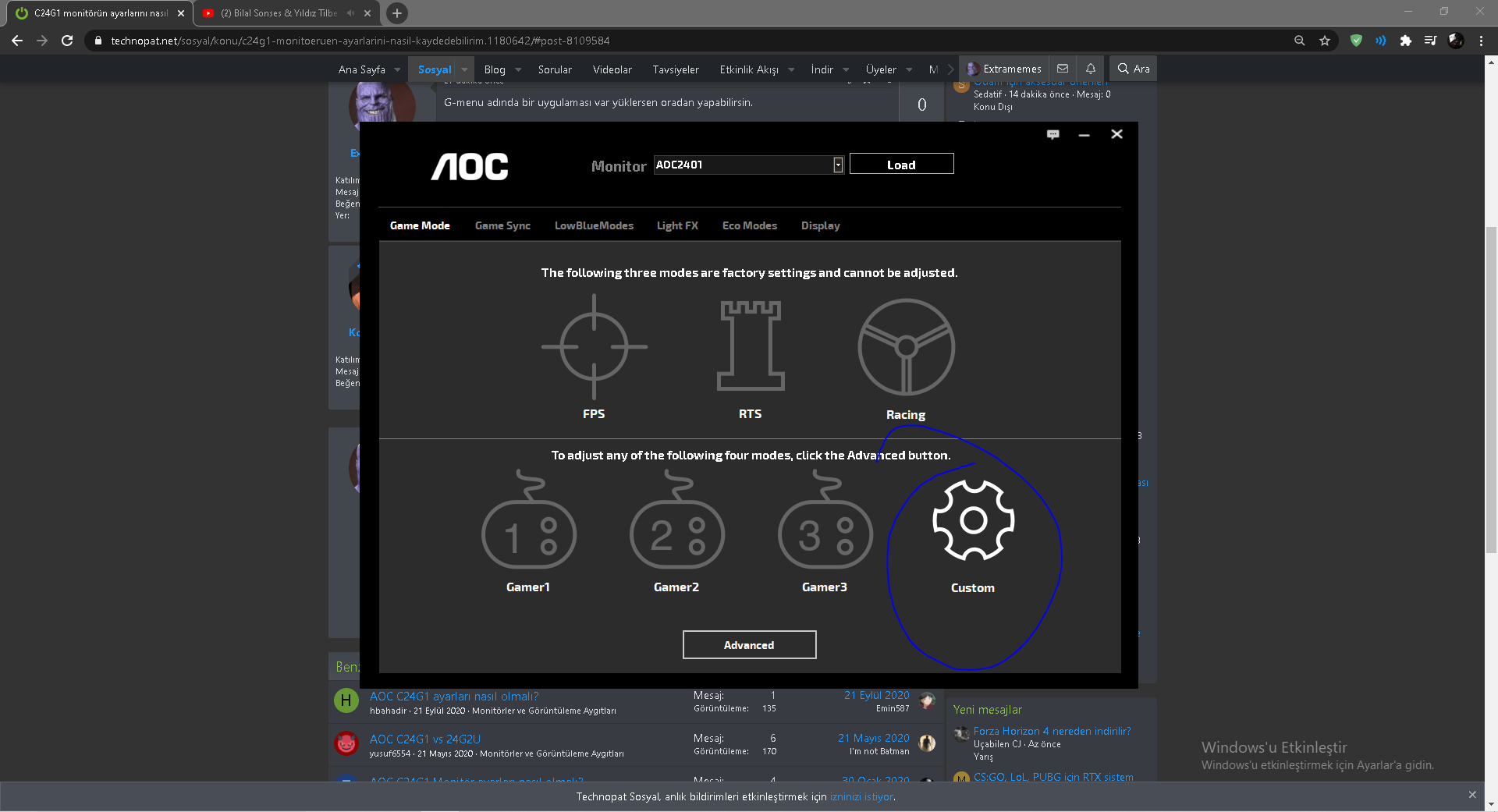Click the Load button
1498x812 pixels.
pos(901,164)
